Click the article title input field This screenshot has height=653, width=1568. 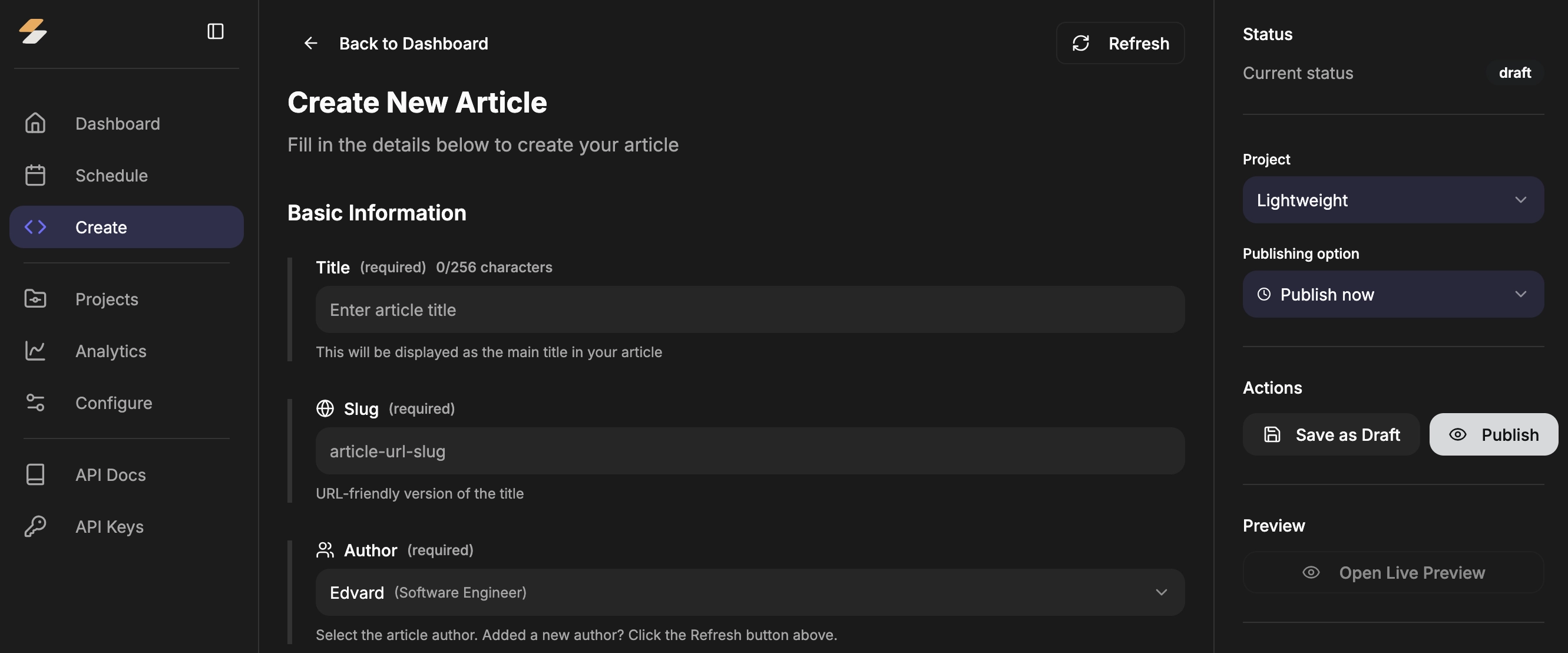click(x=749, y=309)
